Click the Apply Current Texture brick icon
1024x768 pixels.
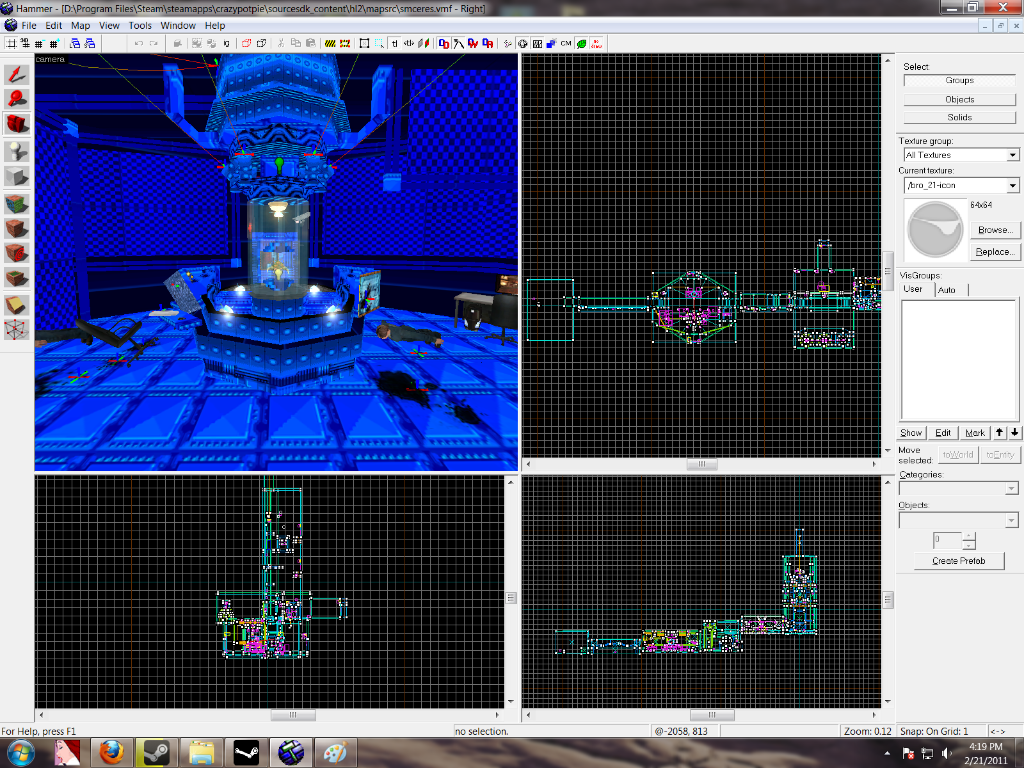(x=16, y=229)
